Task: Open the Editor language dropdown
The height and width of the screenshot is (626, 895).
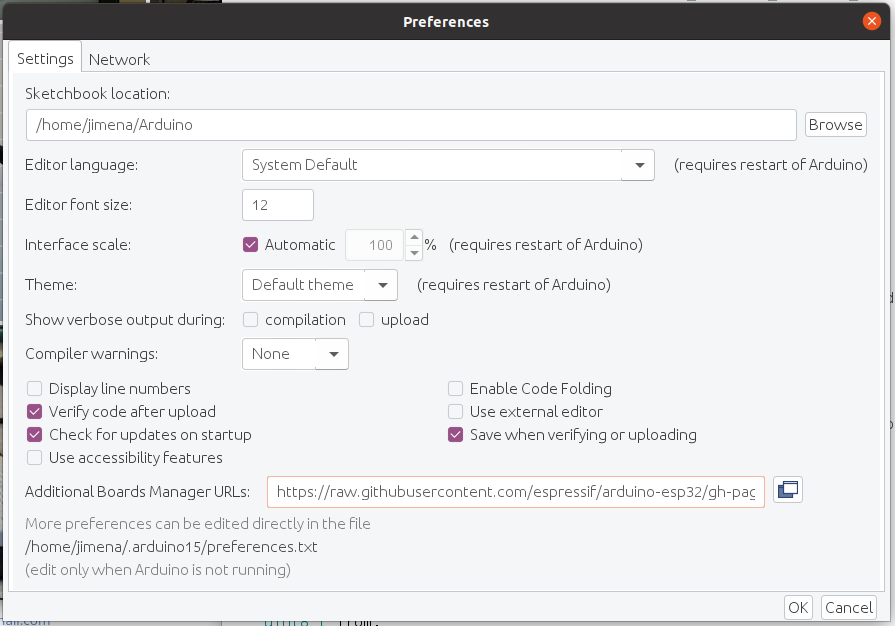Action: pos(448,165)
